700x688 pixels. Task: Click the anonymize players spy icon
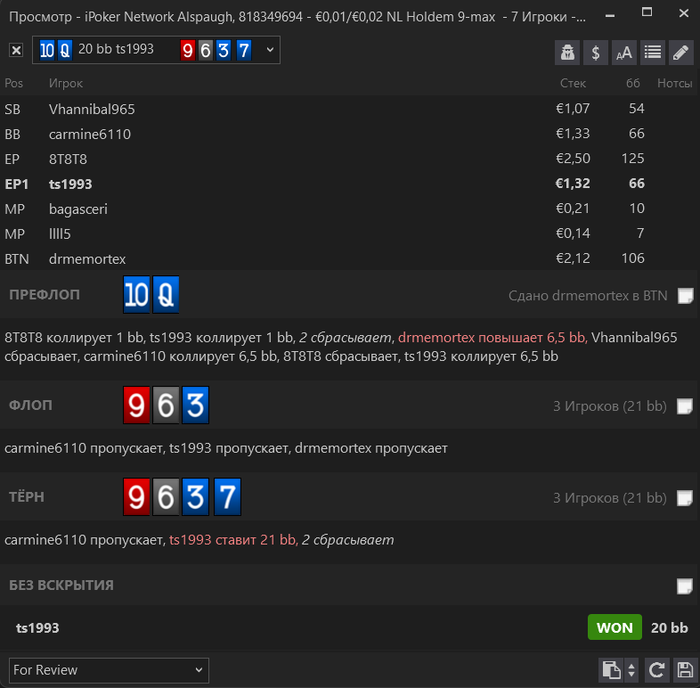(567, 52)
